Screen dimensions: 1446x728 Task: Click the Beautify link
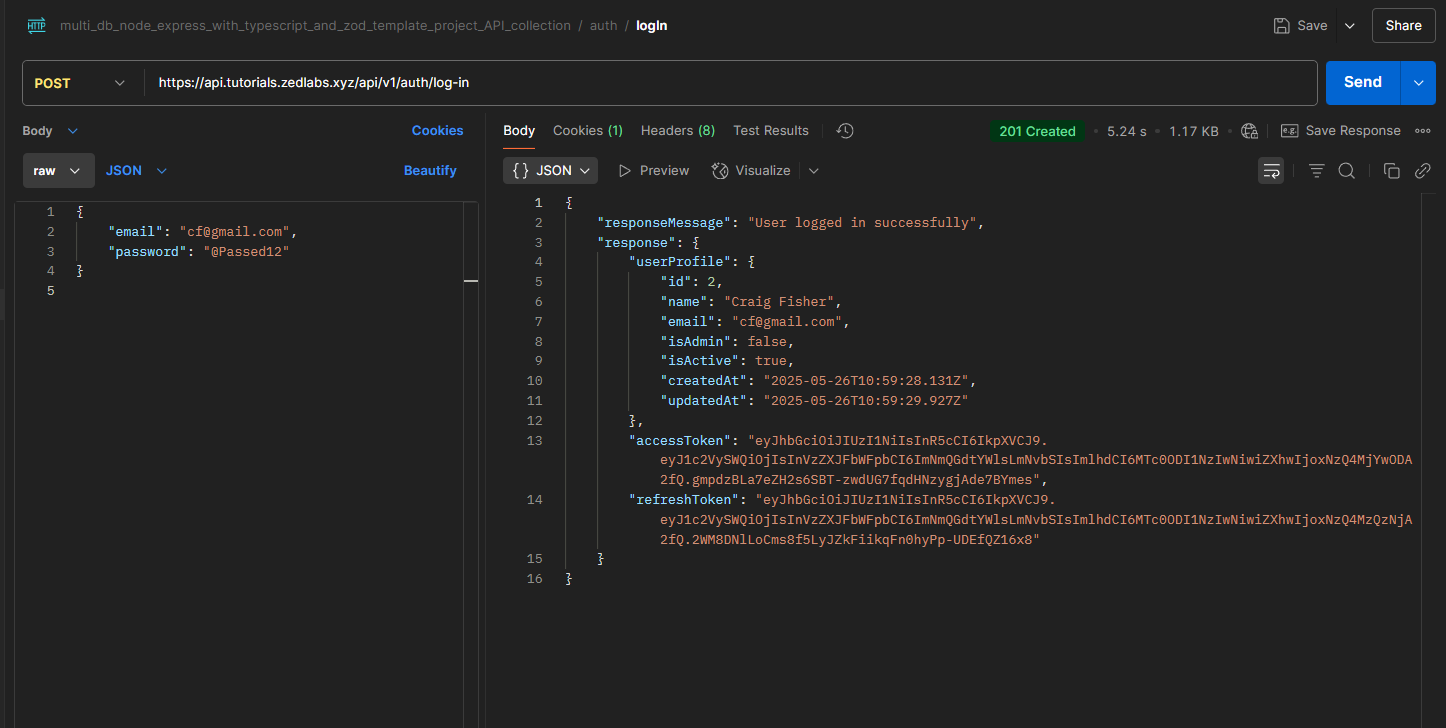pos(430,171)
